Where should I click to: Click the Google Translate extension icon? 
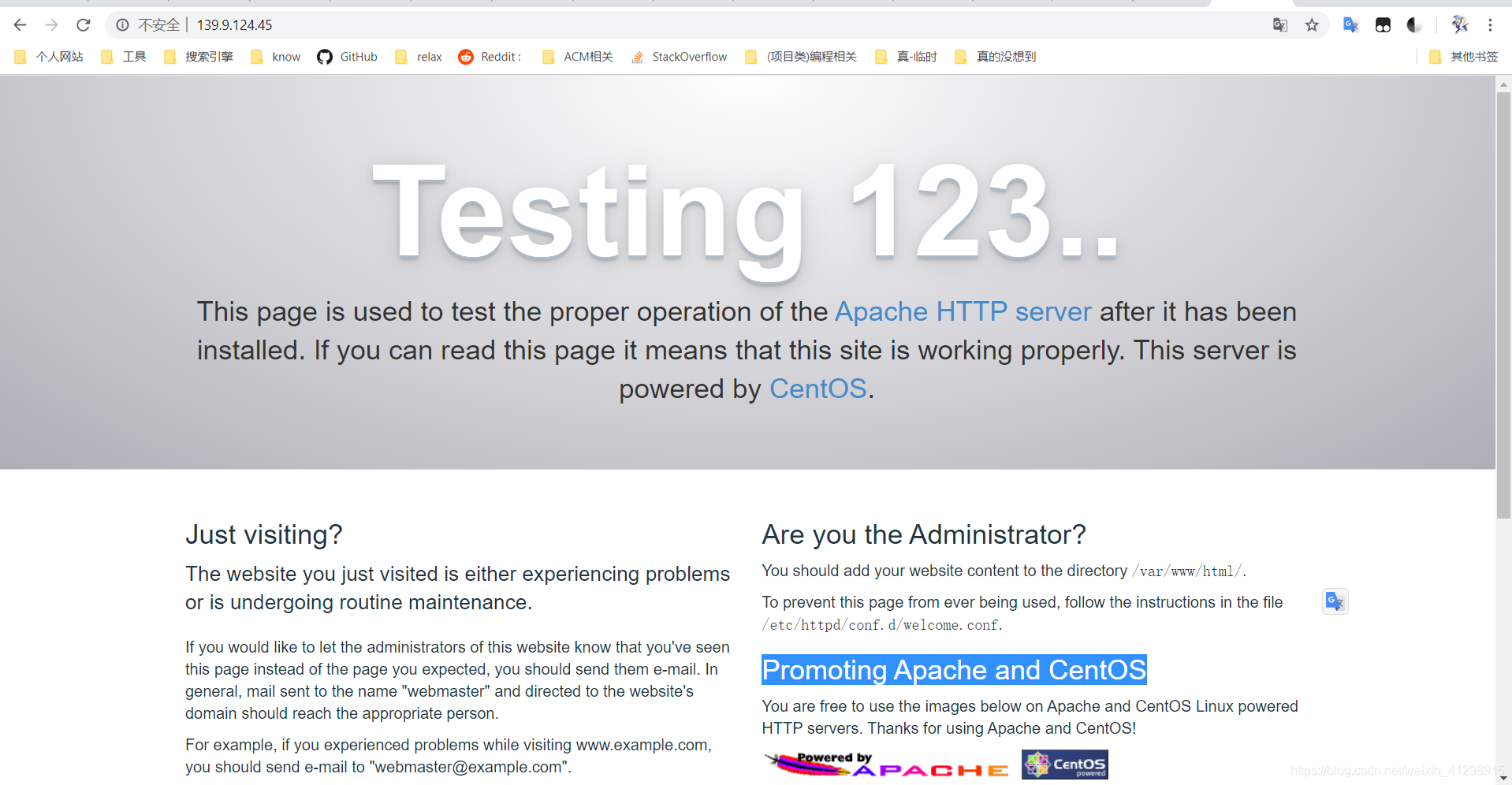1350,24
